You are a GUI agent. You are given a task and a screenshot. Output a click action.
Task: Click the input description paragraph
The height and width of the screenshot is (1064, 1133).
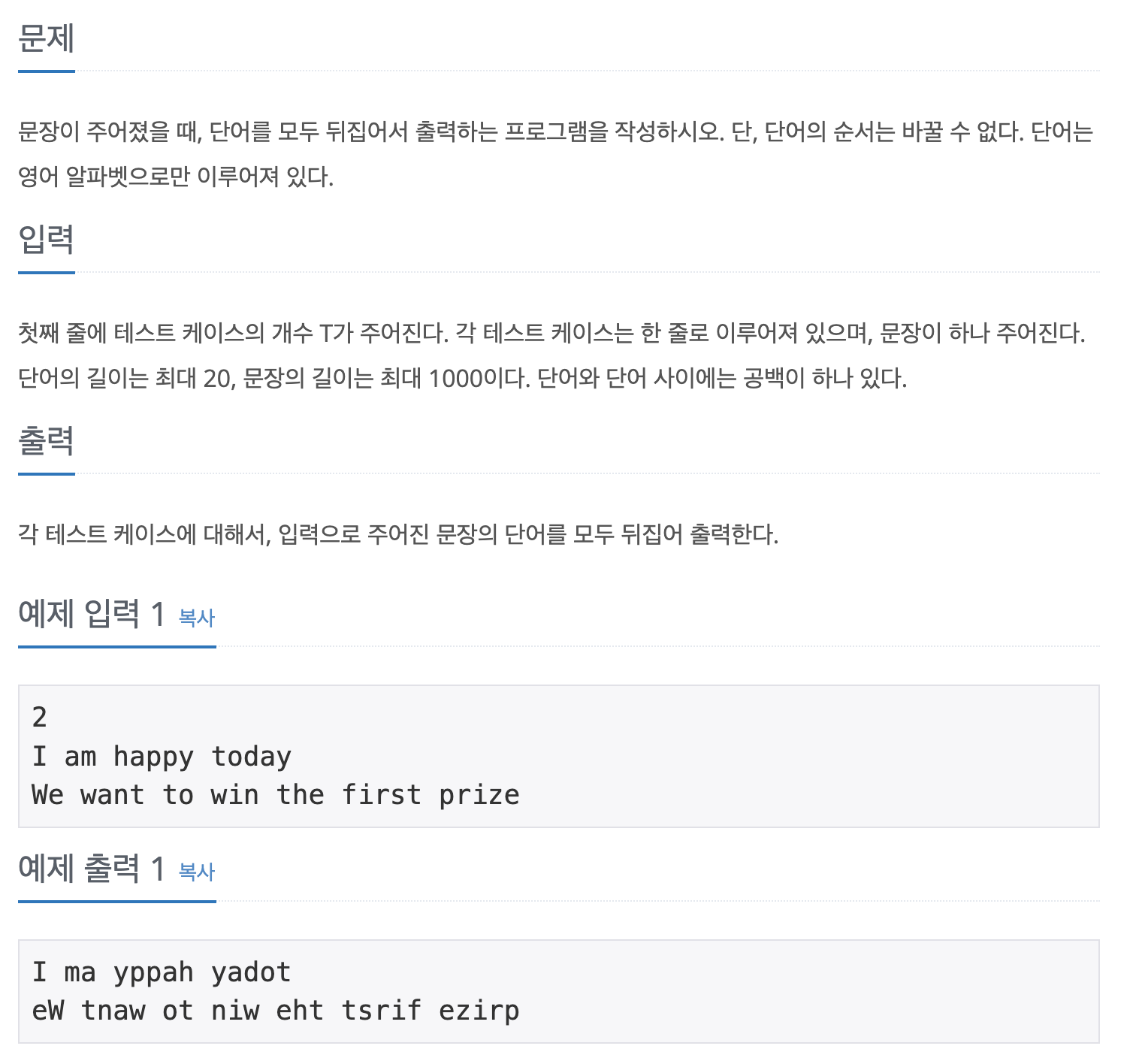(552, 355)
